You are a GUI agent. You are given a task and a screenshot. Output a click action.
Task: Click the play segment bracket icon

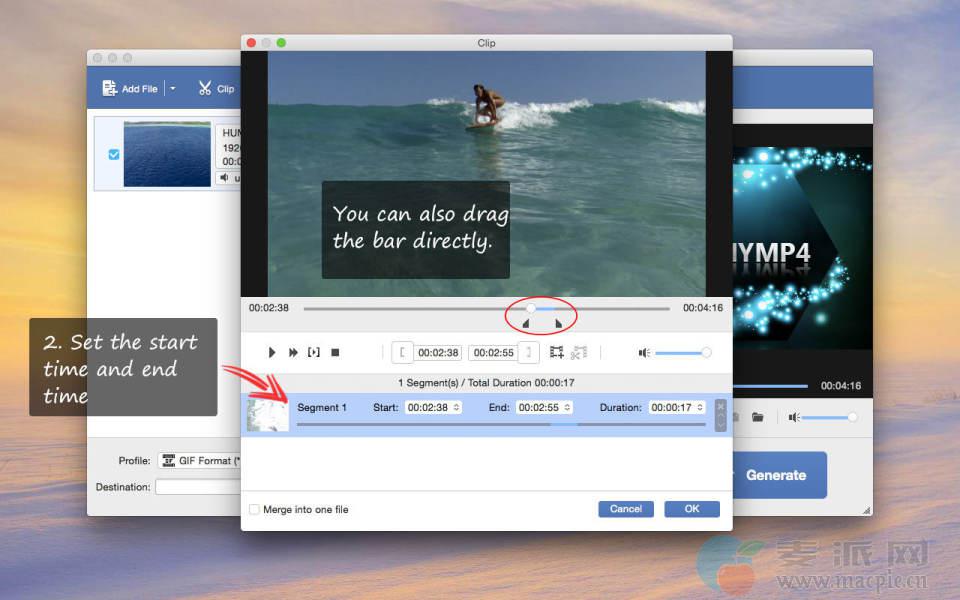(314, 353)
